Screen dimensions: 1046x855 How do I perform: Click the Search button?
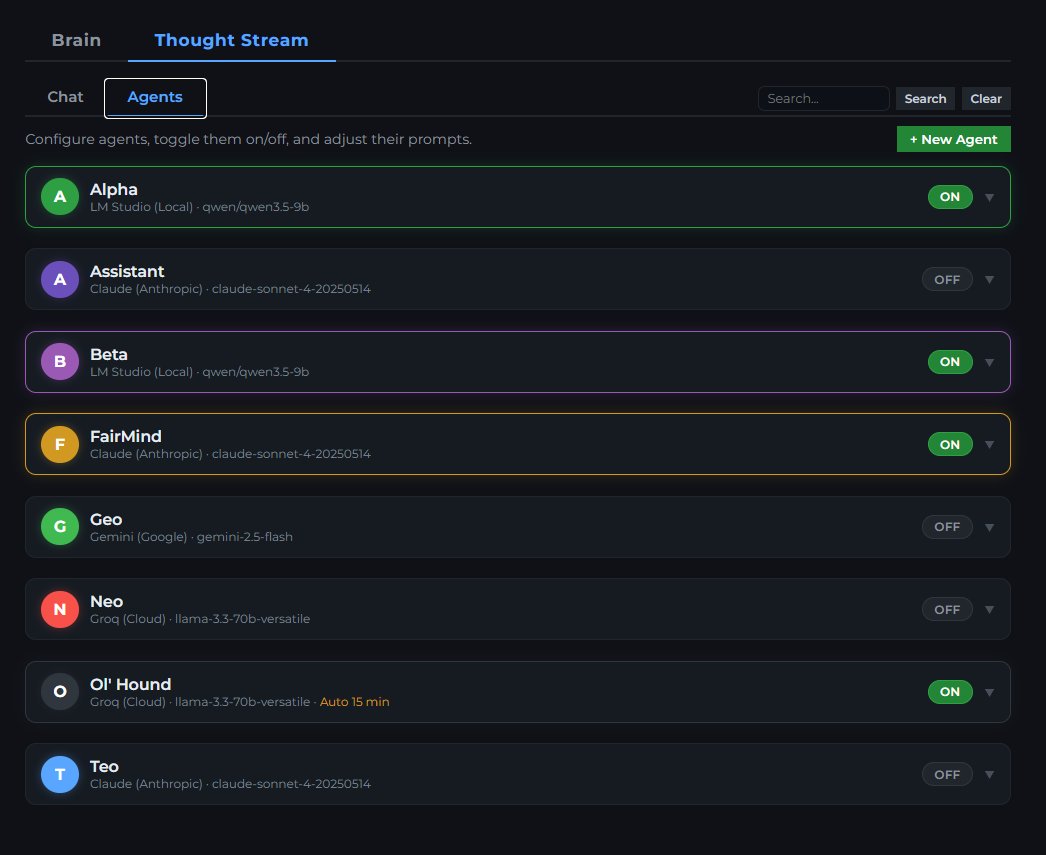point(925,99)
